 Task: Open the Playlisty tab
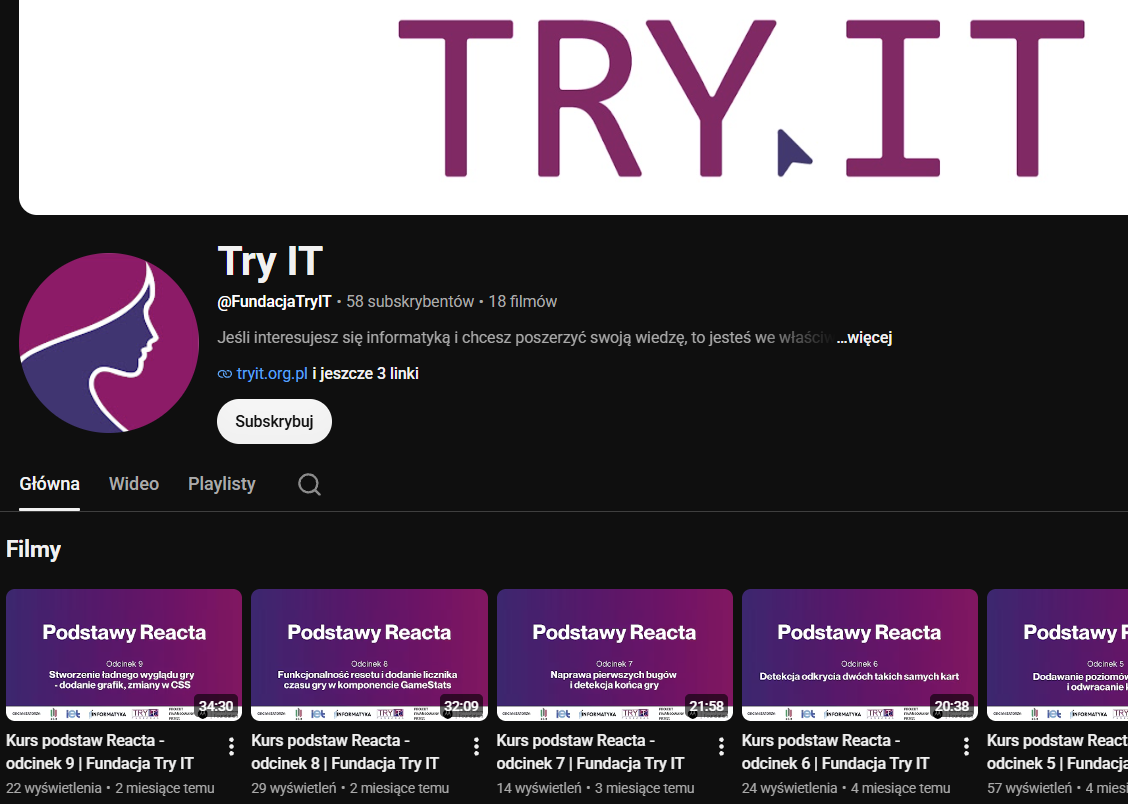(222, 484)
